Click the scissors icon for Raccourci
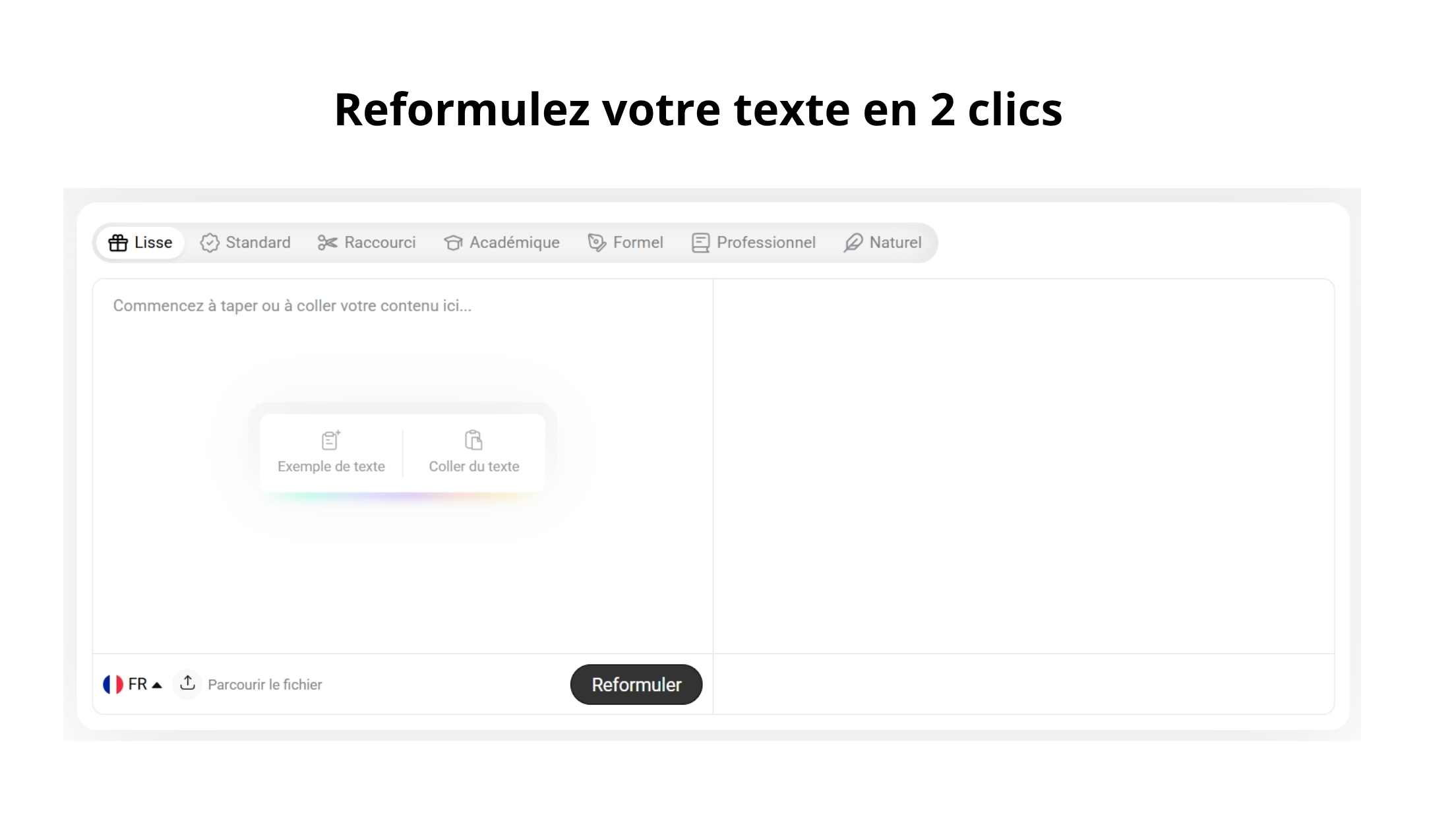1456x823 pixels. [327, 243]
